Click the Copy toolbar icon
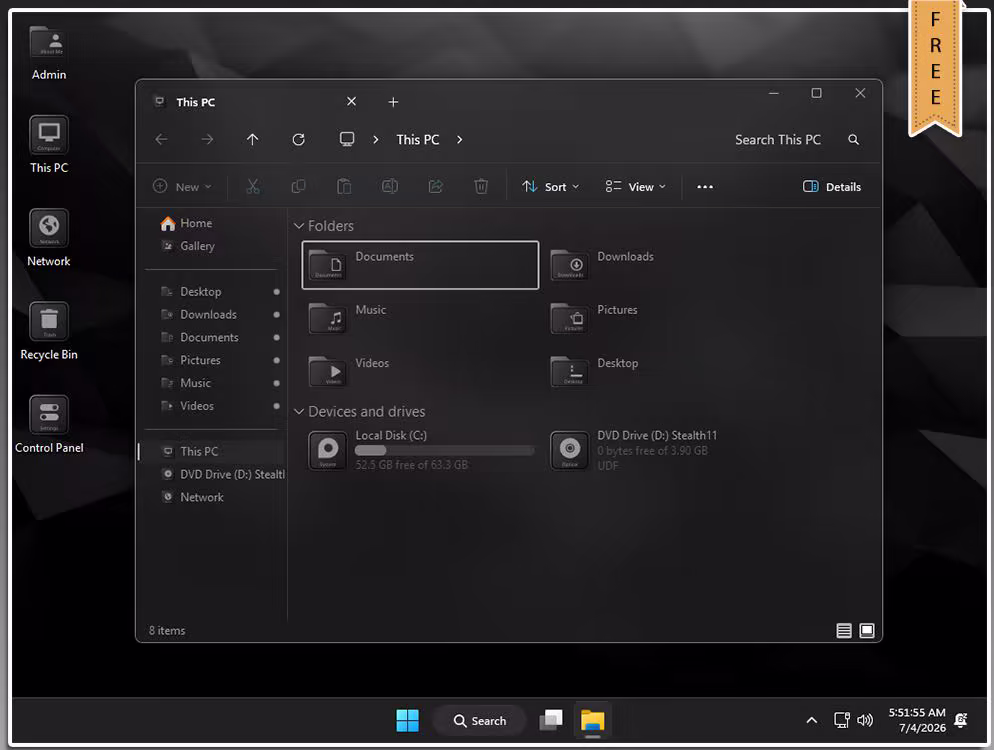The height and width of the screenshot is (750, 994). point(298,186)
